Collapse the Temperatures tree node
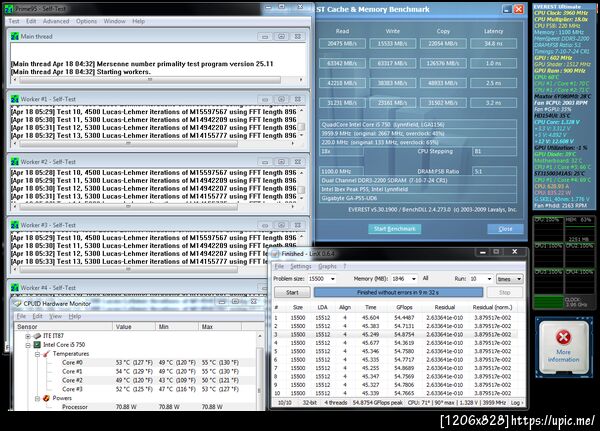Viewport: 600px width, 431px height. coord(38,354)
